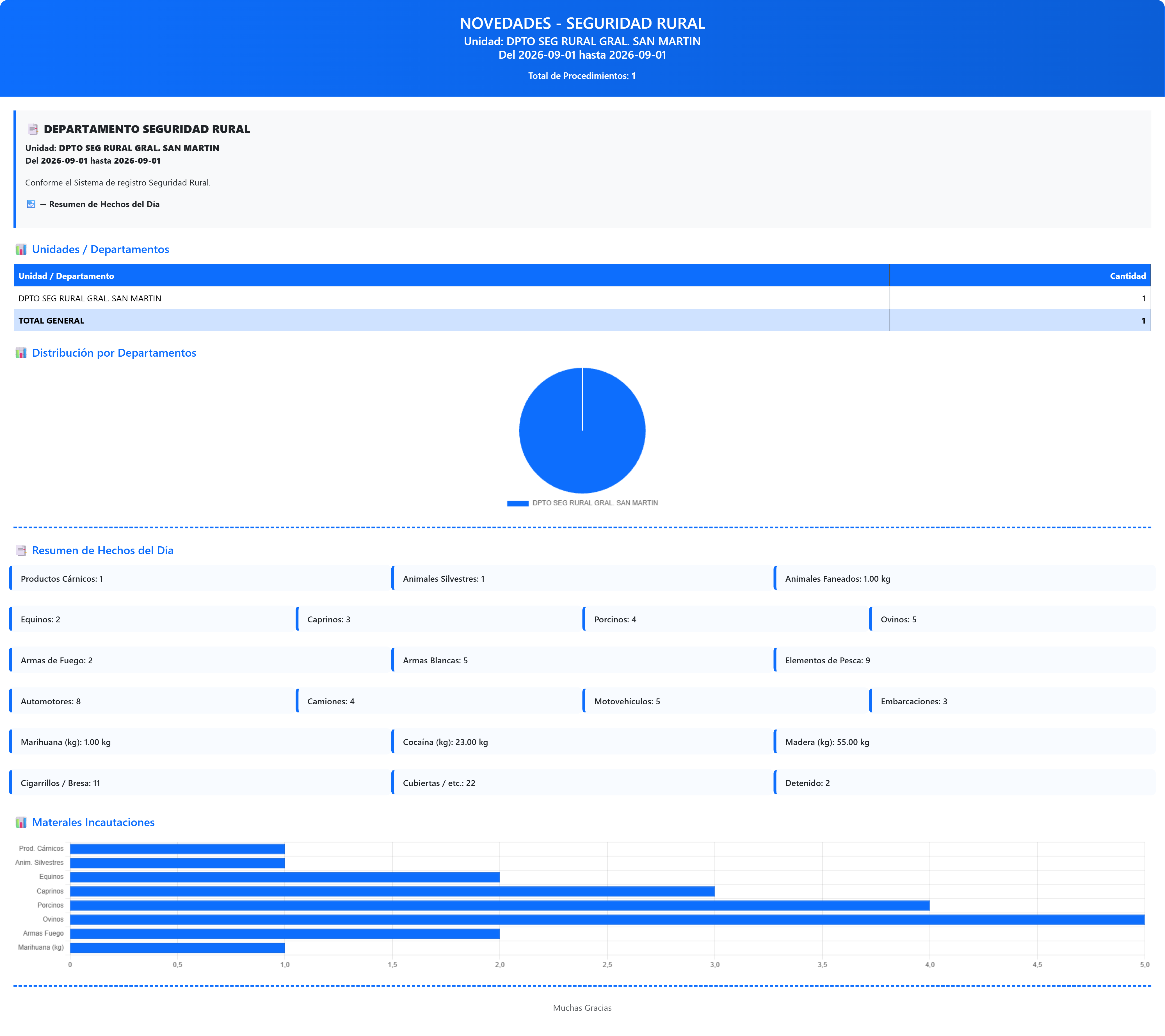
Task: Click the bar chart icon beside Unidades / Departamentos
Action: pos(21,249)
